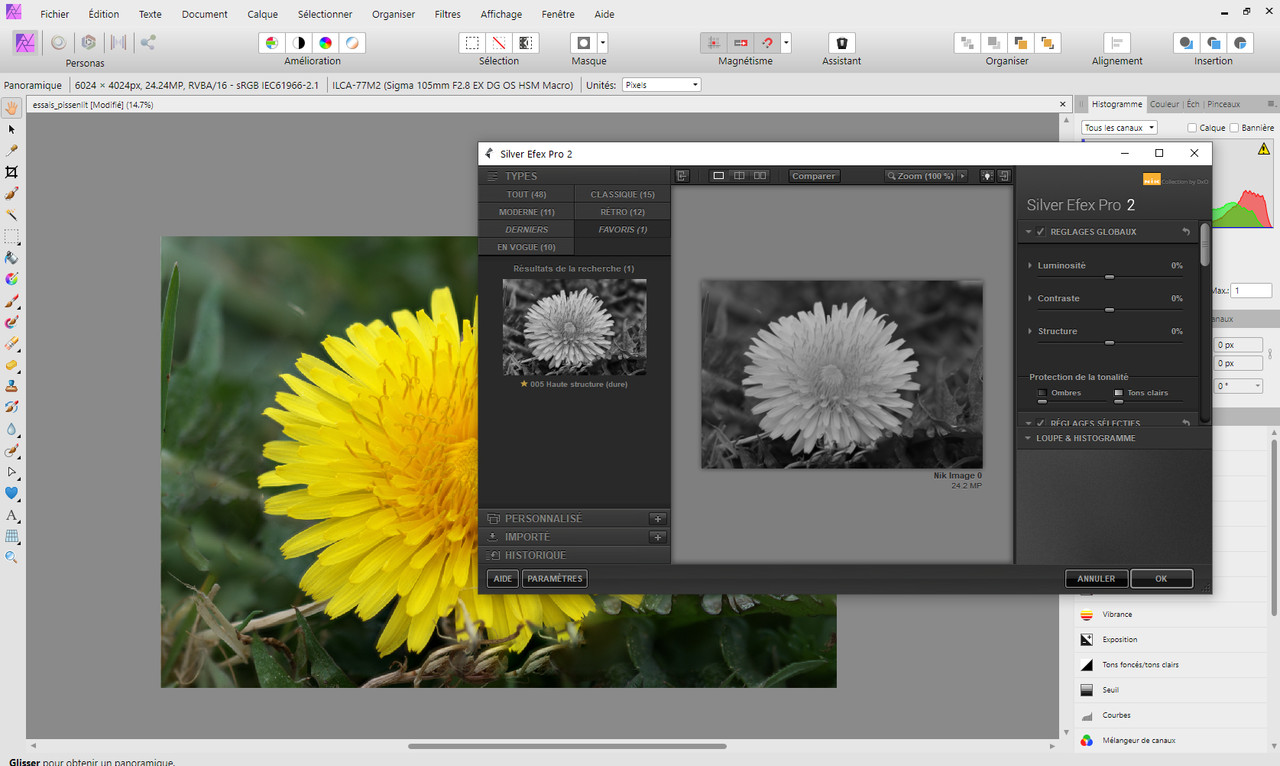This screenshot has height=766, width=1280.
Task: Reset Réglages Globaux with the undo arrow
Action: coord(1186,232)
